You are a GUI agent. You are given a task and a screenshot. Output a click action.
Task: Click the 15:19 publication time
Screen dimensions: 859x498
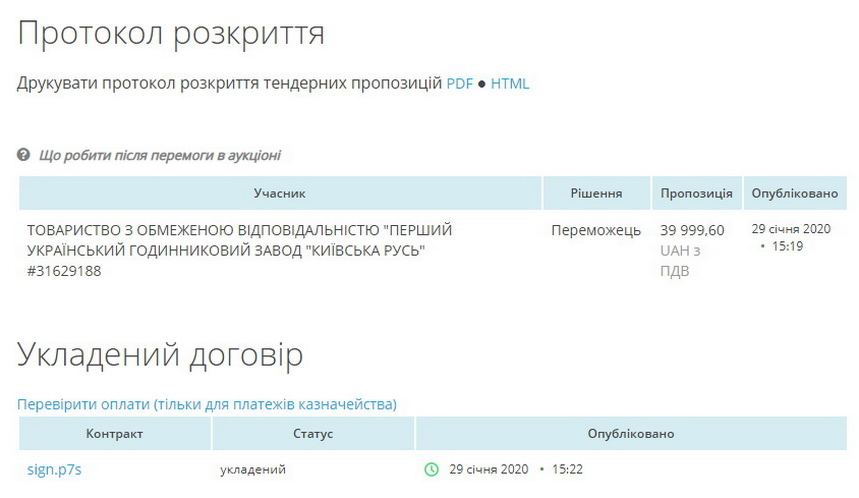(788, 246)
